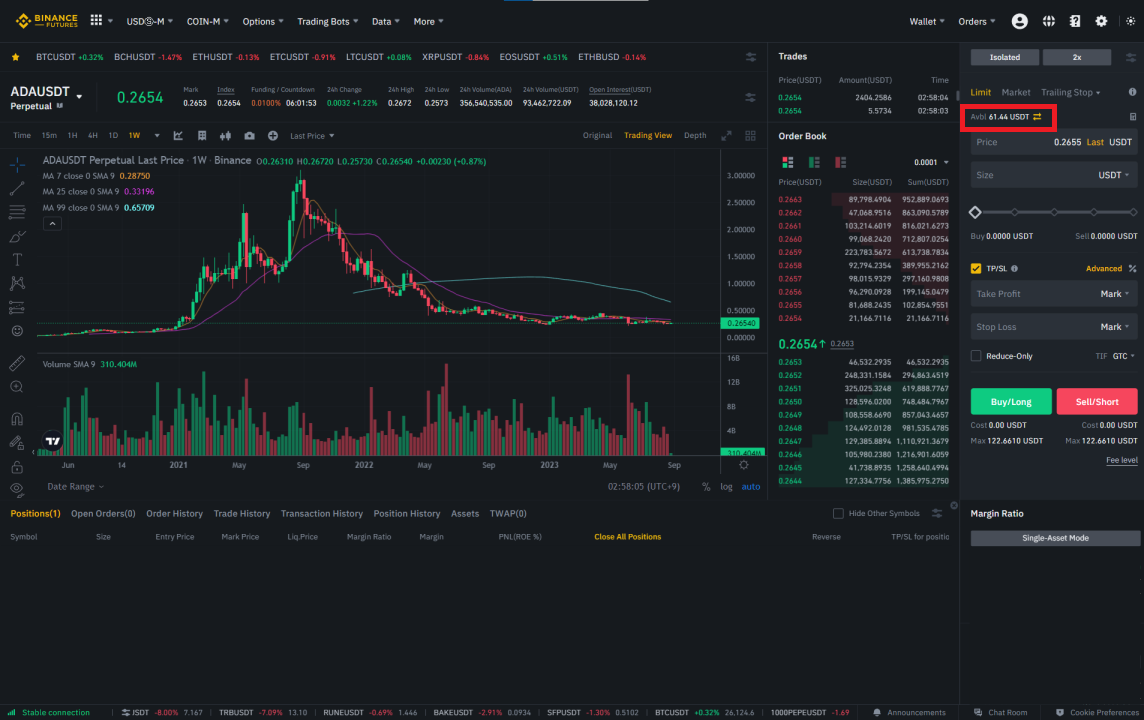Click the order size slider handle

click(x=975, y=212)
